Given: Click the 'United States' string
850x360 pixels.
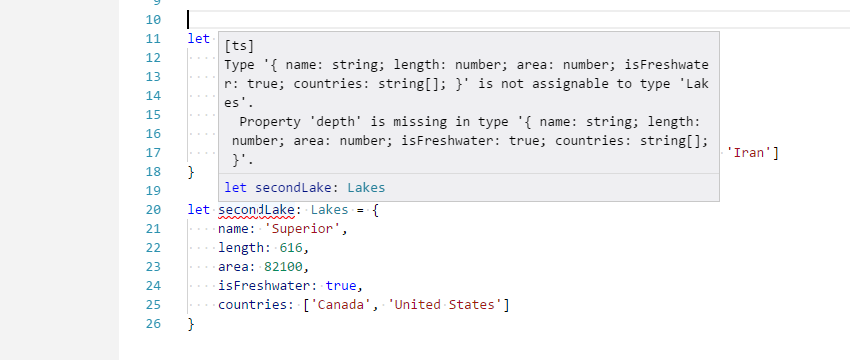Looking at the screenshot, I should tap(445, 304).
